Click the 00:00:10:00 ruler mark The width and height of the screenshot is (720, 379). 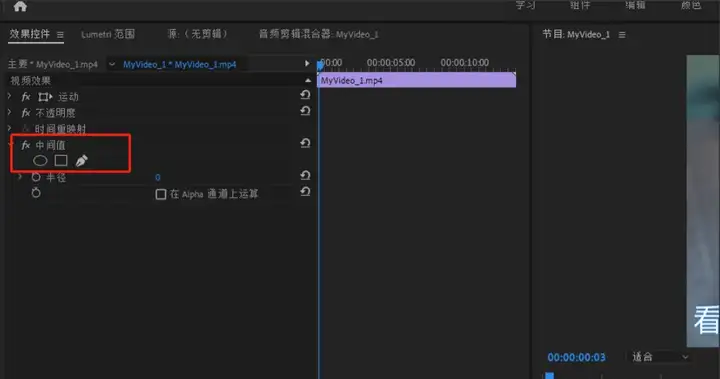[x=465, y=62]
